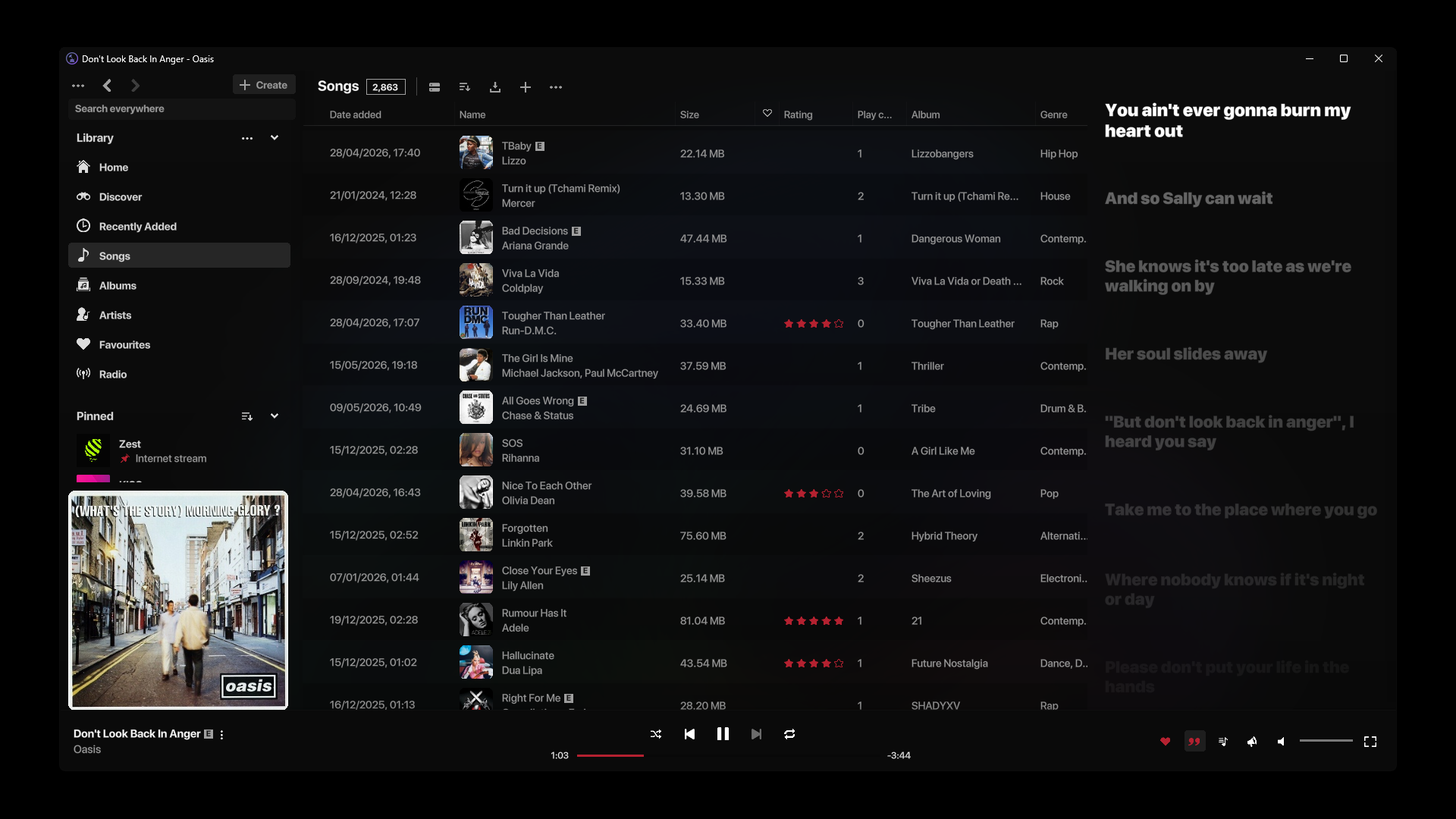Toggle the remaining time display -3:44
The height and width of the screenshot is (819, 1456).
pos(899,755)
